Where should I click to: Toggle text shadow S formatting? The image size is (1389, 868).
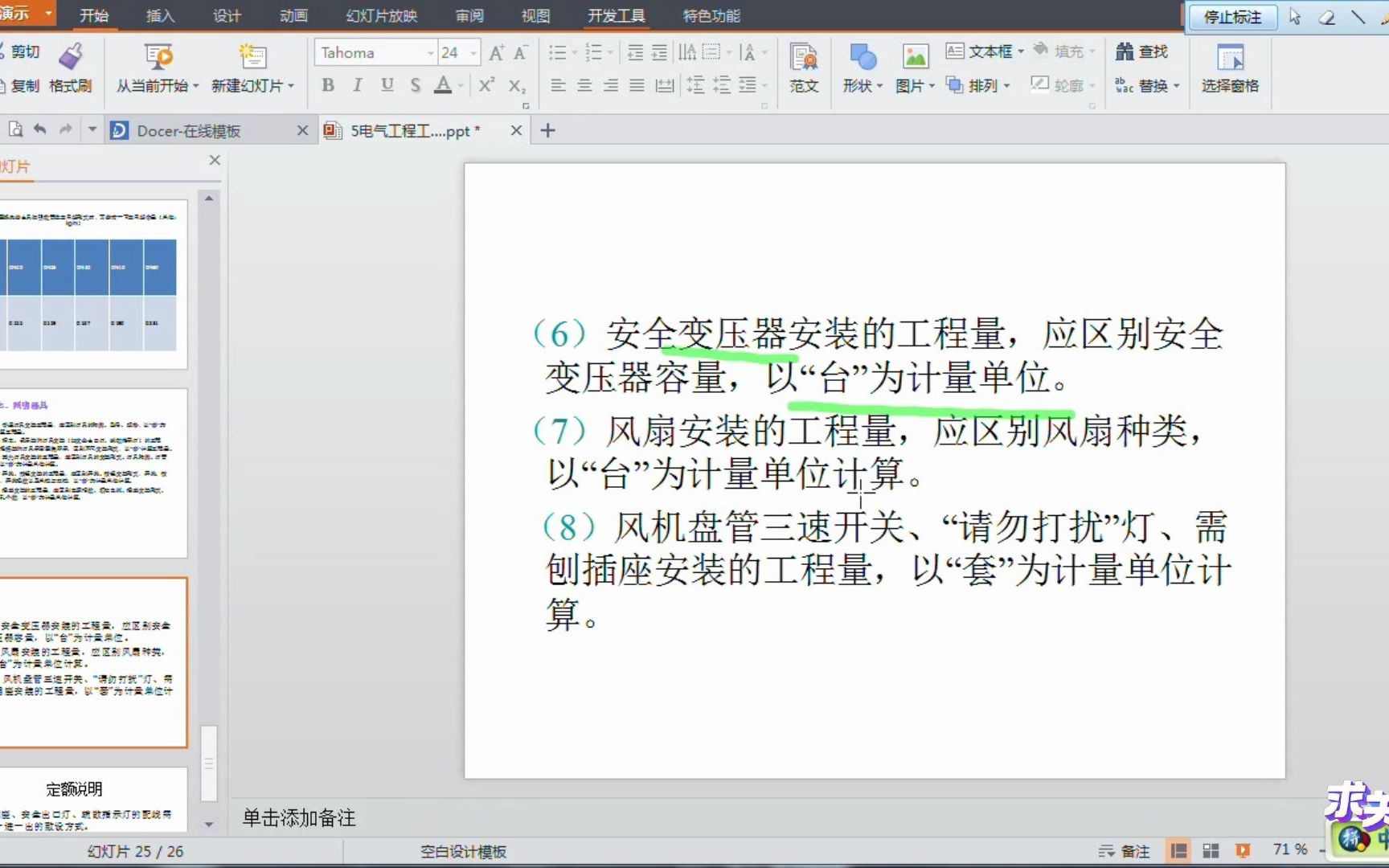(x=416, y=85)
